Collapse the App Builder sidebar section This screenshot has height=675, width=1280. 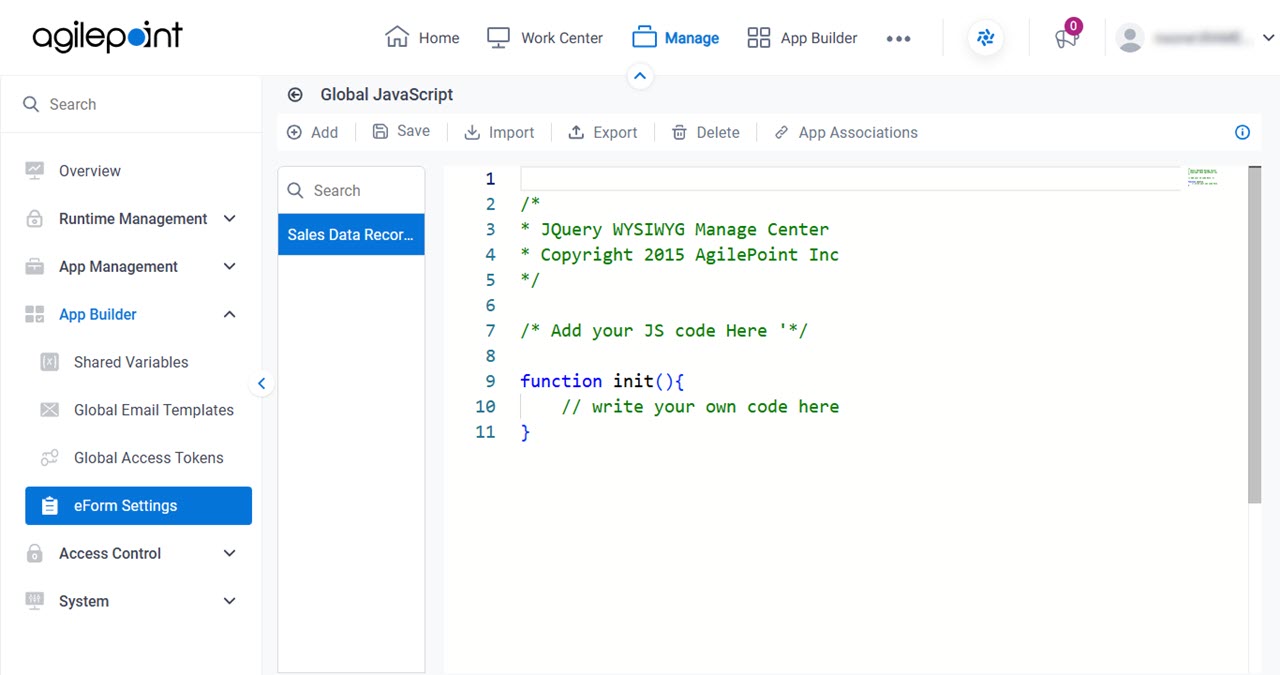pos(229,315)
